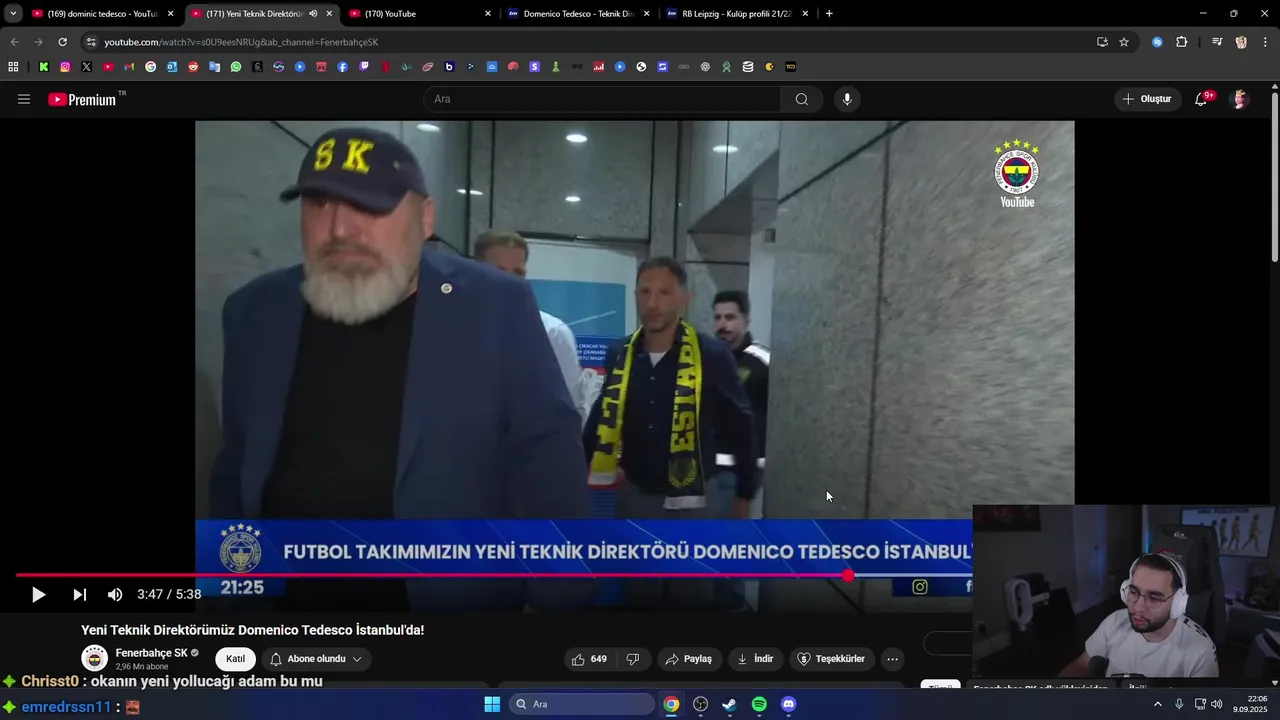1280x720 pixels.
Task: Click the youtube.com address bar URL
Action: click(241, 42)
